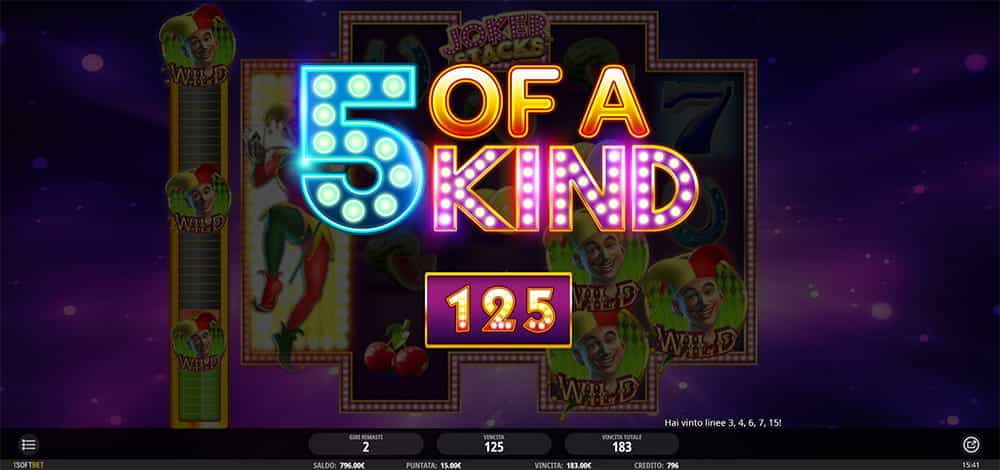Click the Giri Rimasti counter showing 2

(x=365, y=444)
